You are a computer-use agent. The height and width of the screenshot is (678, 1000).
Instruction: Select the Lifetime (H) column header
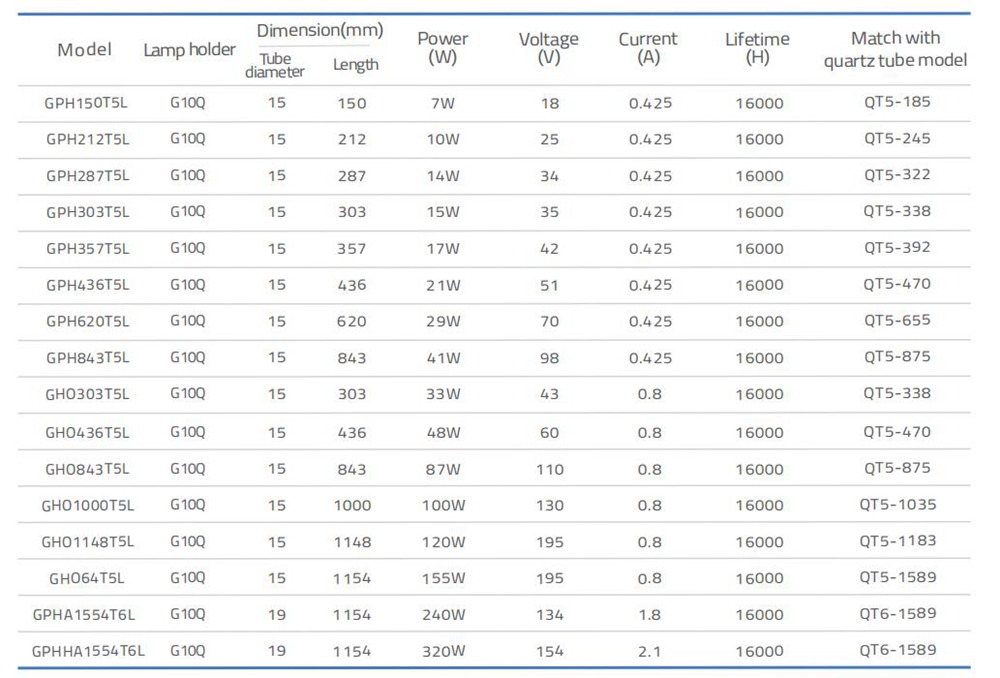pyautogui.click(x=757, y=48)
